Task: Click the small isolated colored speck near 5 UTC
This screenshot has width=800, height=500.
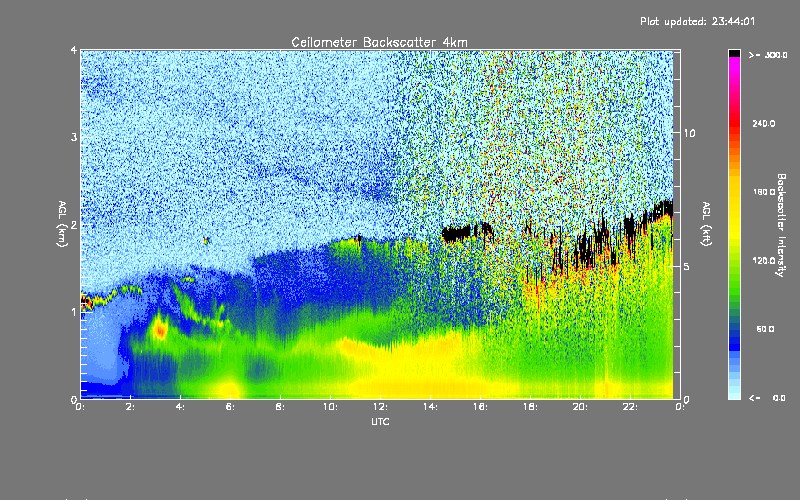Action: coord(207,240)
